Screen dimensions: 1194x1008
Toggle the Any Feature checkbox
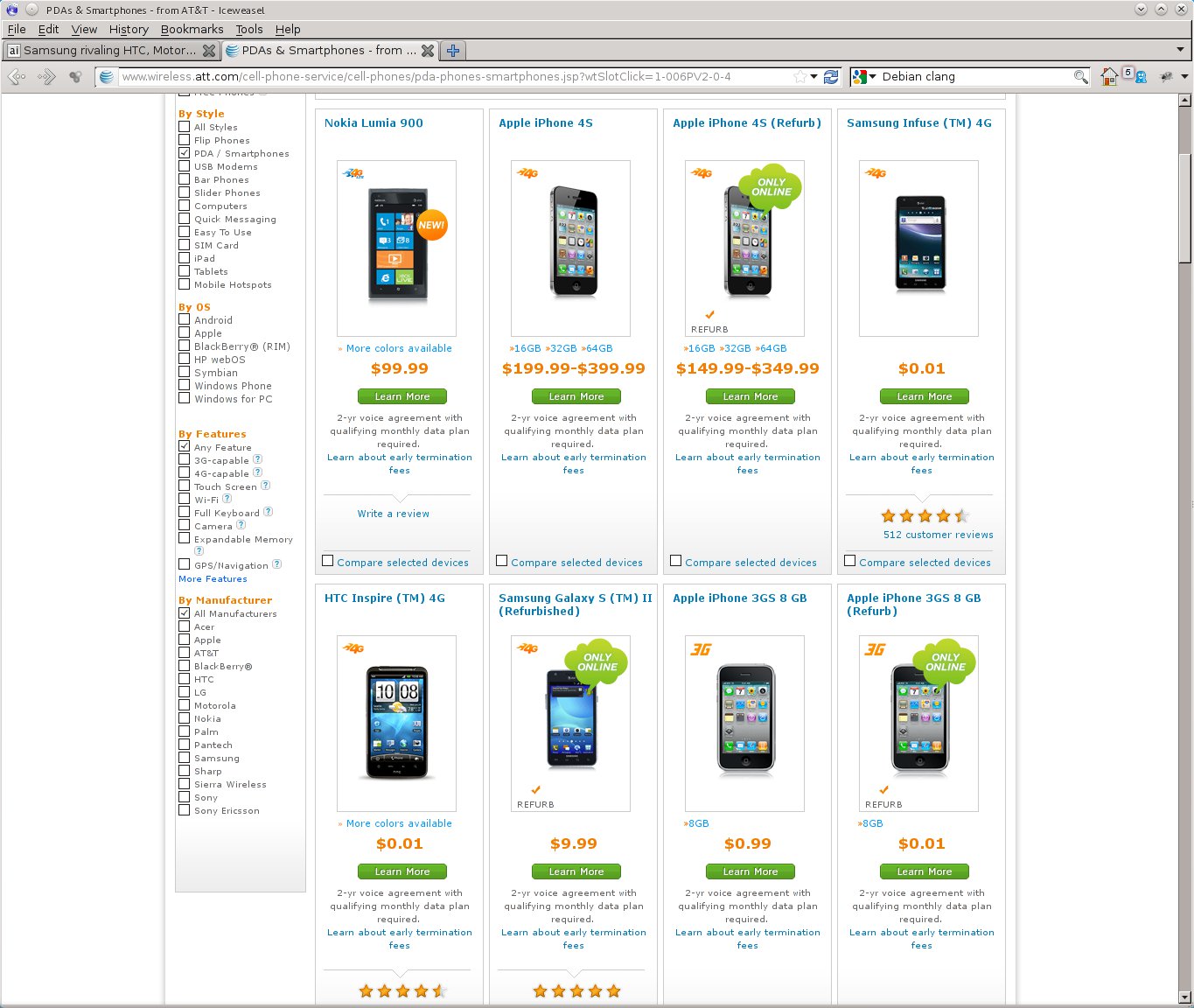[x=184, y=447]
